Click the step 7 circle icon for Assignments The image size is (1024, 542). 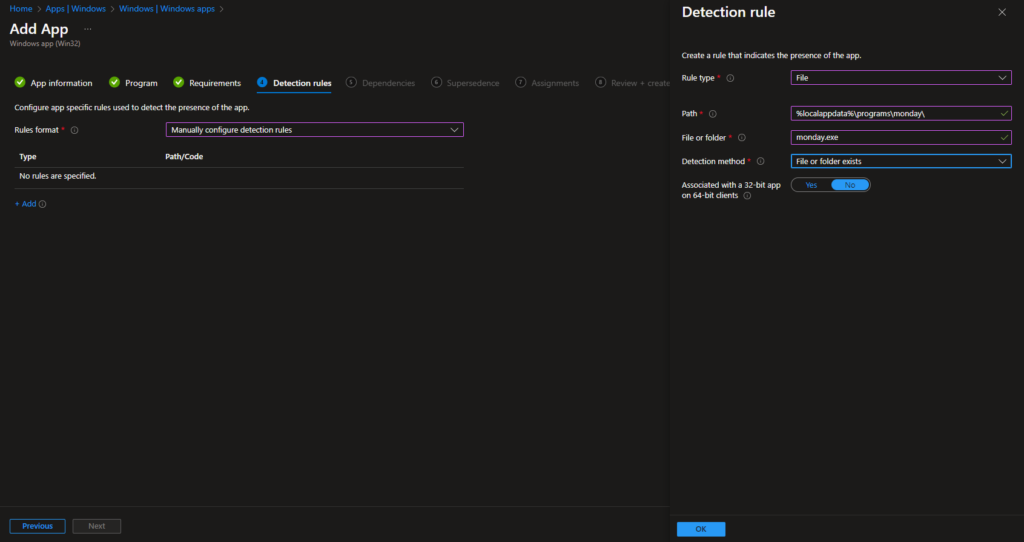pos(520,82)
